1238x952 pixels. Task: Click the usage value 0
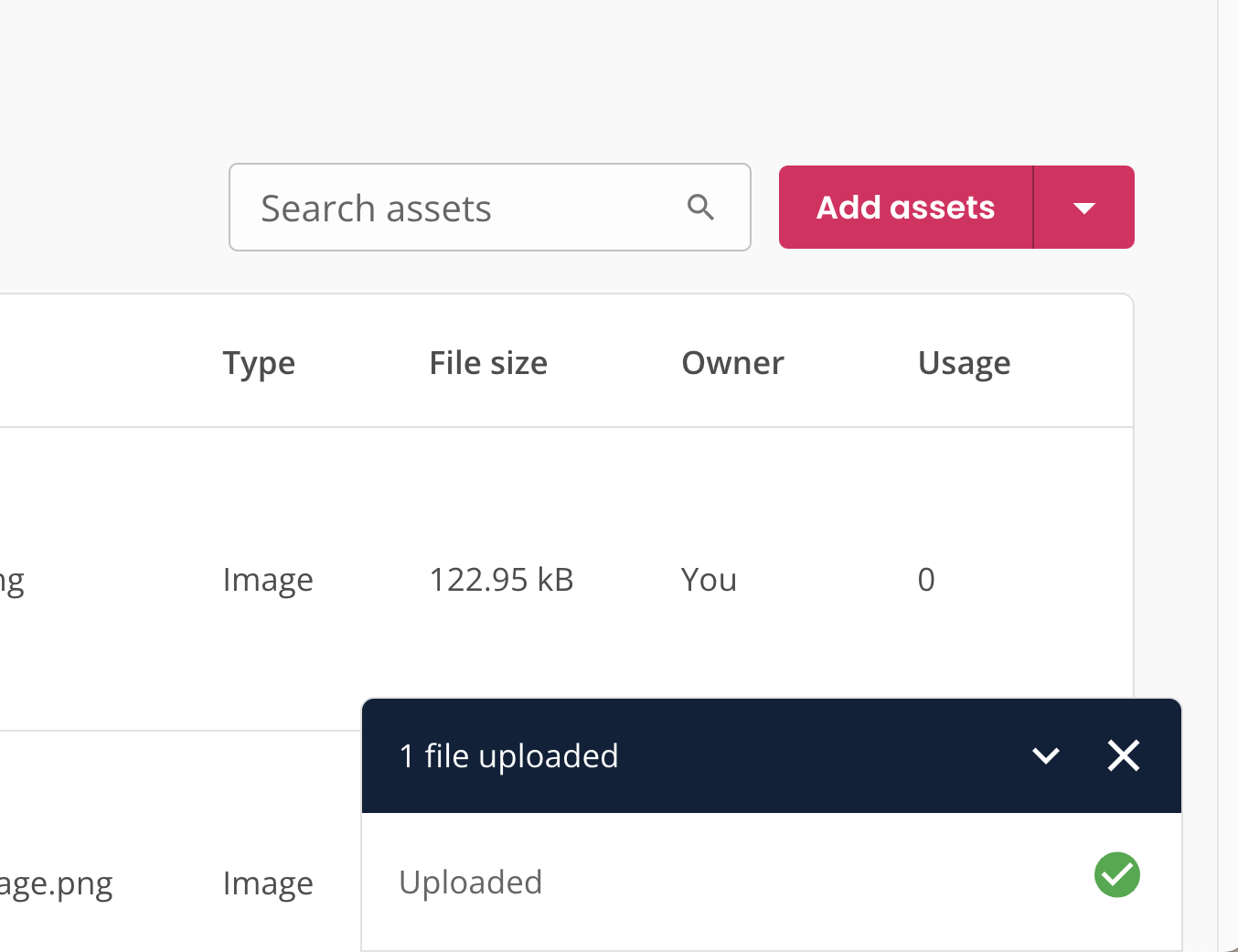pos(926,580)
